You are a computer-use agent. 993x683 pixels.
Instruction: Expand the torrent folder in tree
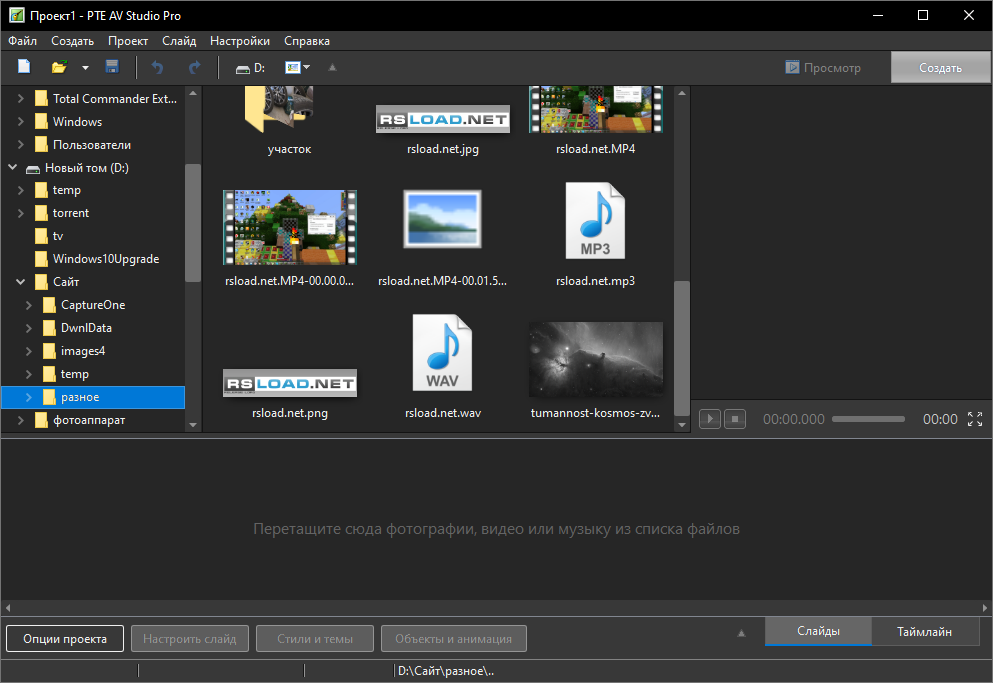coord(21,213)
